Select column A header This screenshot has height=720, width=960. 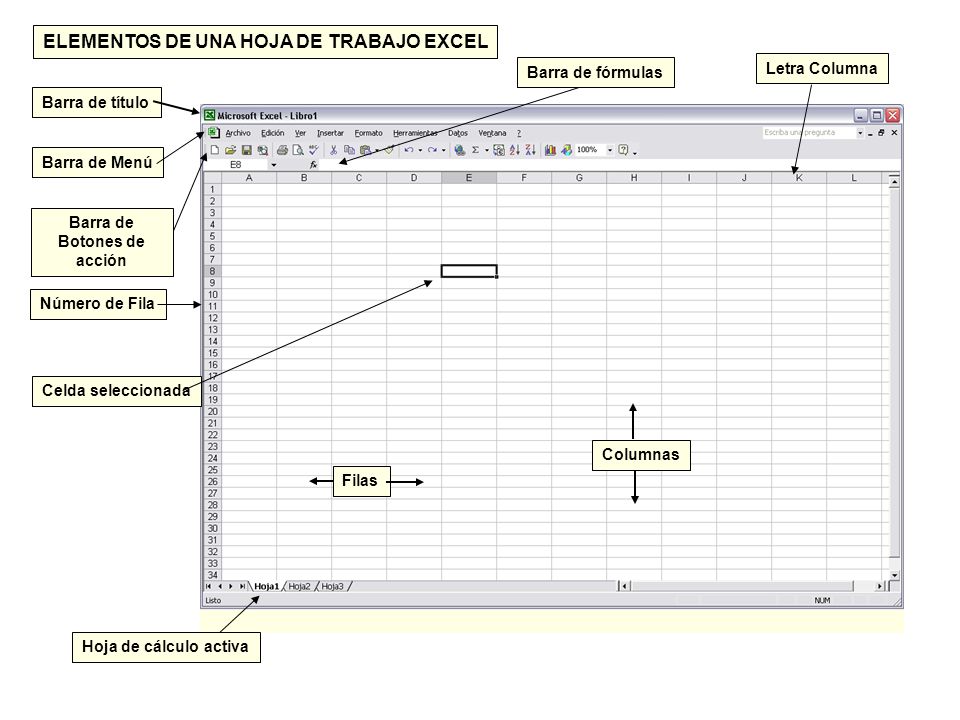pos(249,178)
